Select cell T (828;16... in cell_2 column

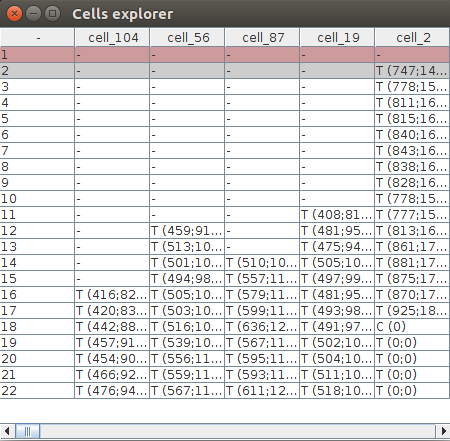pos(412,183)
